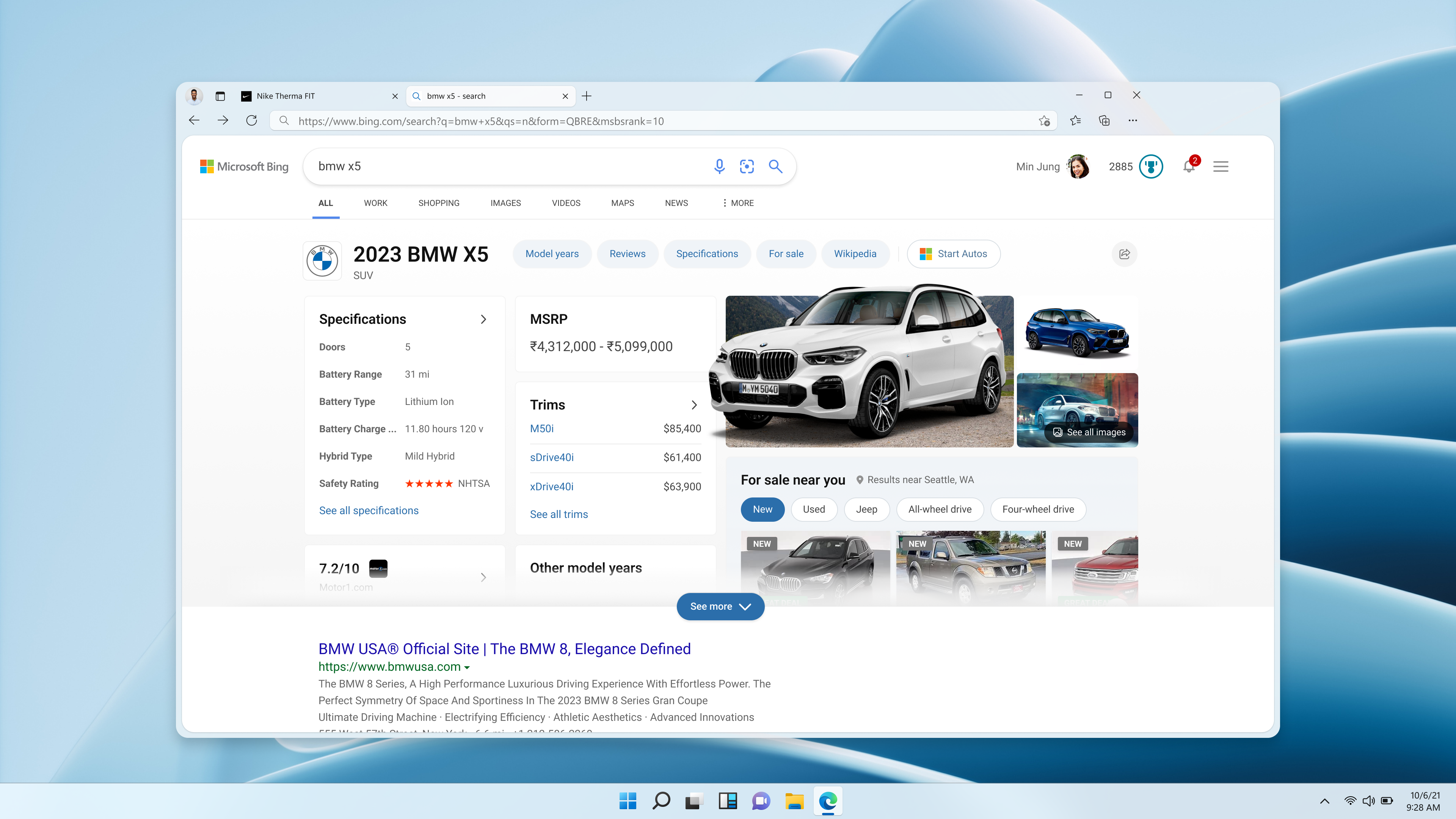Show hidden system tray icons
This screenshot has width=1456, height=819.
pyautogui.click(x=1324, y=801)
